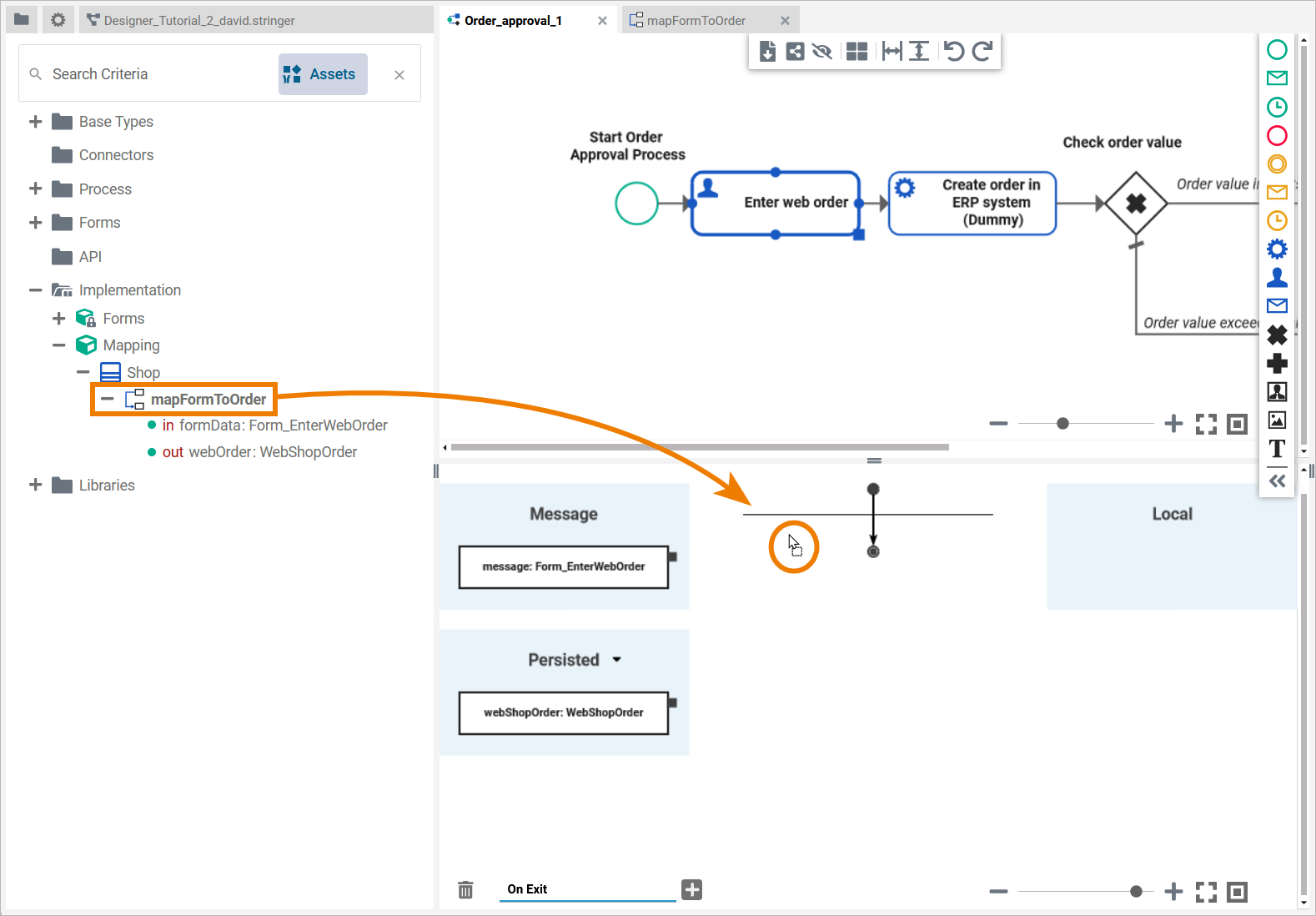Click the four-square grid layout icon
1316x916 pixels.
coord(856,52)
